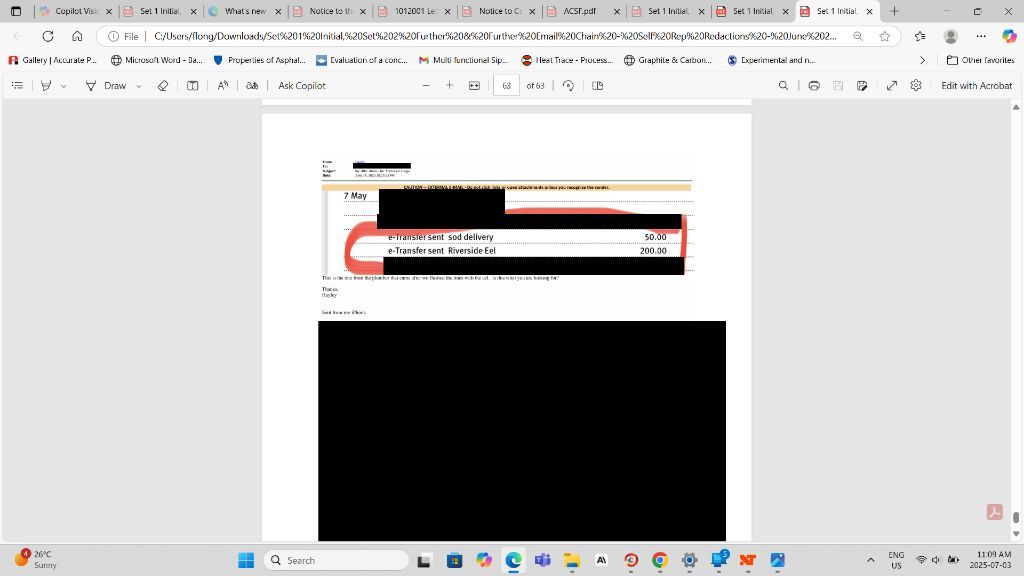This screenshot has height=576, width=1024.
Task: Open a new browser tab
Action: [894, 11]
